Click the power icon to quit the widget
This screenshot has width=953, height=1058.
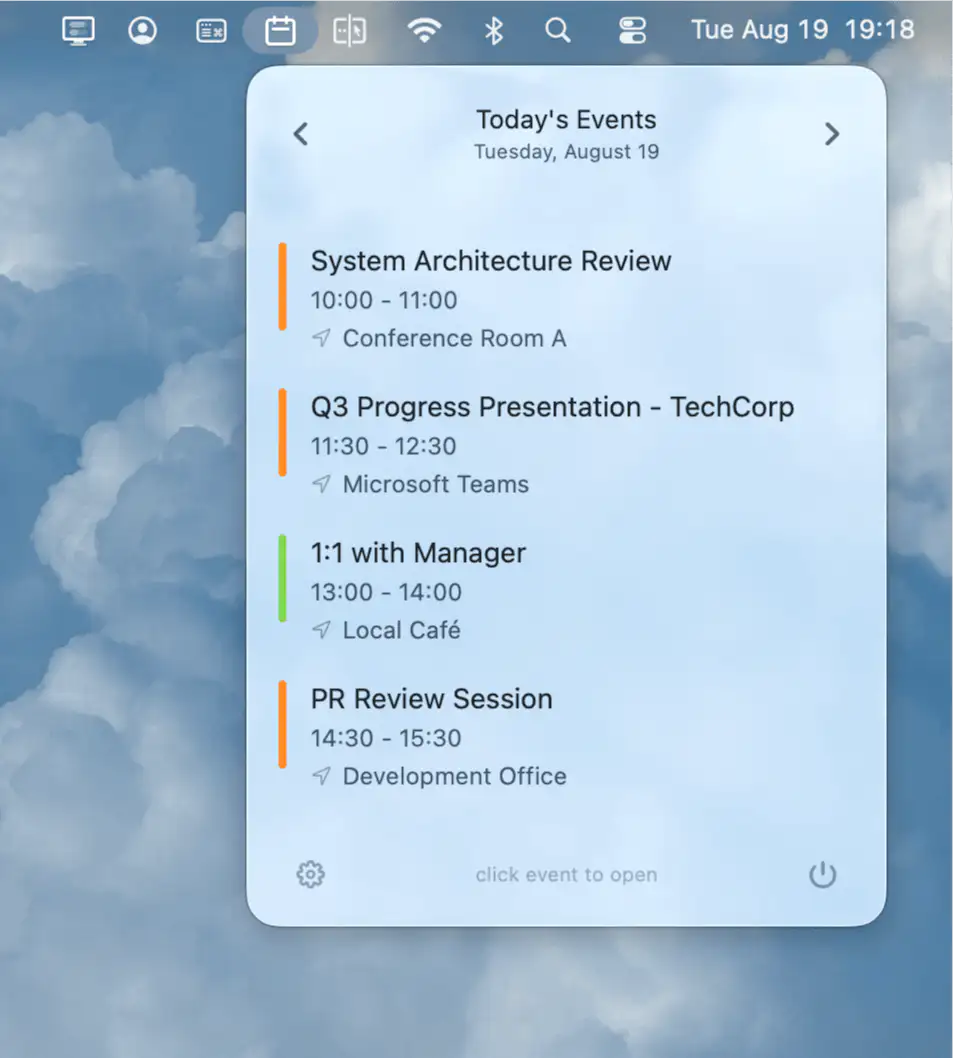pyautogui.click(x=822, y=874)
